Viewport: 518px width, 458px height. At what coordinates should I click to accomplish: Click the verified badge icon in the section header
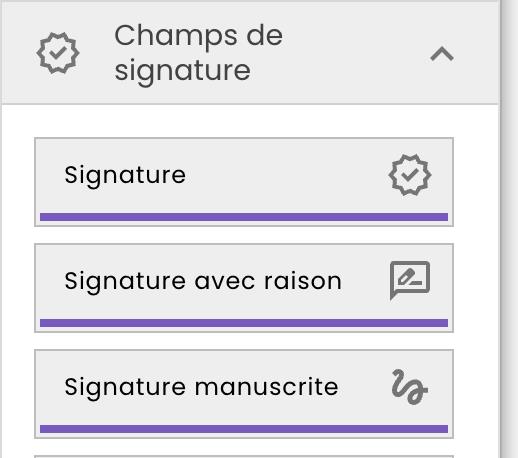coord(58,53)
